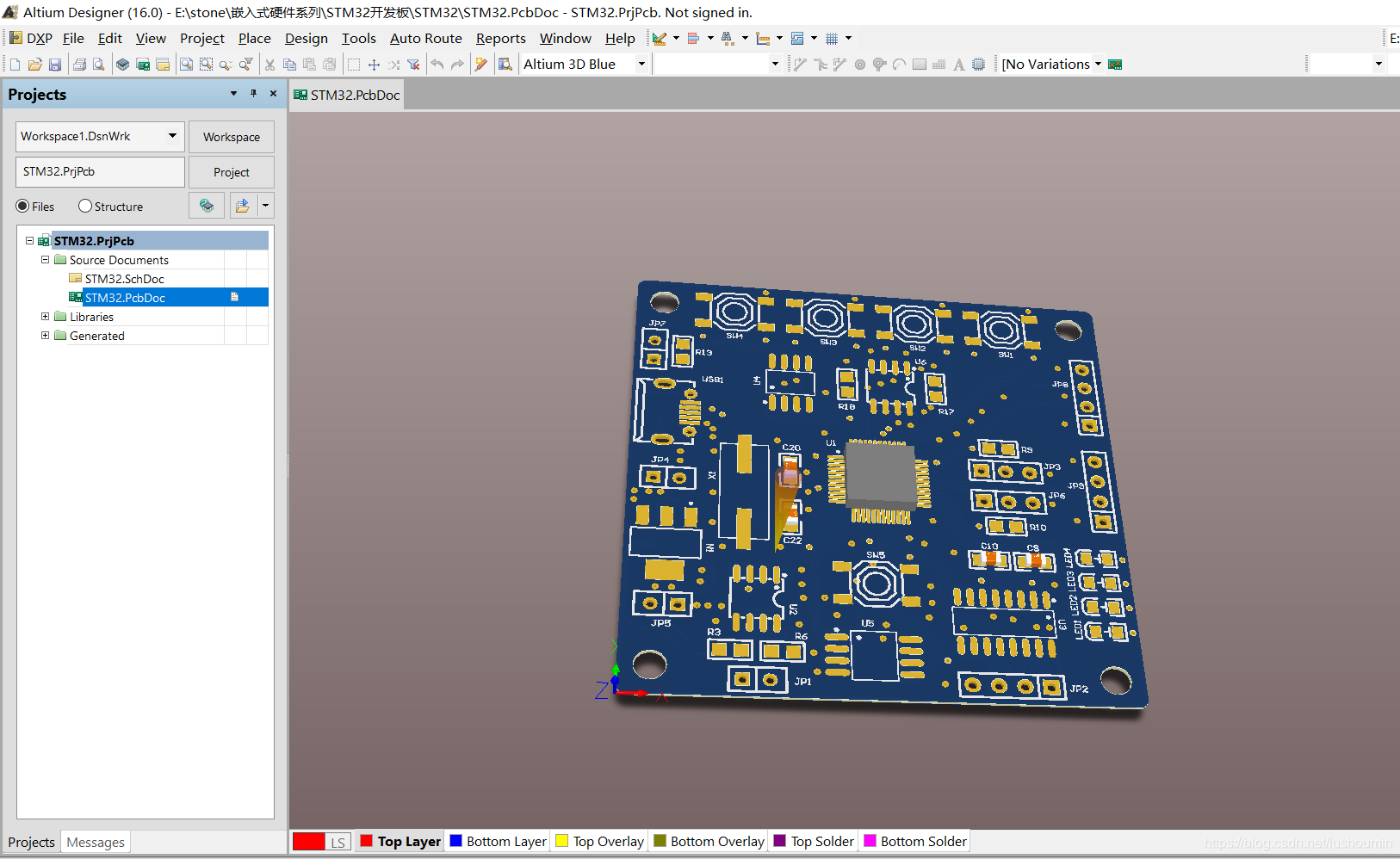Switch to the Messages panel tab
Viewport: 1400px width, 859px height.
96,843
